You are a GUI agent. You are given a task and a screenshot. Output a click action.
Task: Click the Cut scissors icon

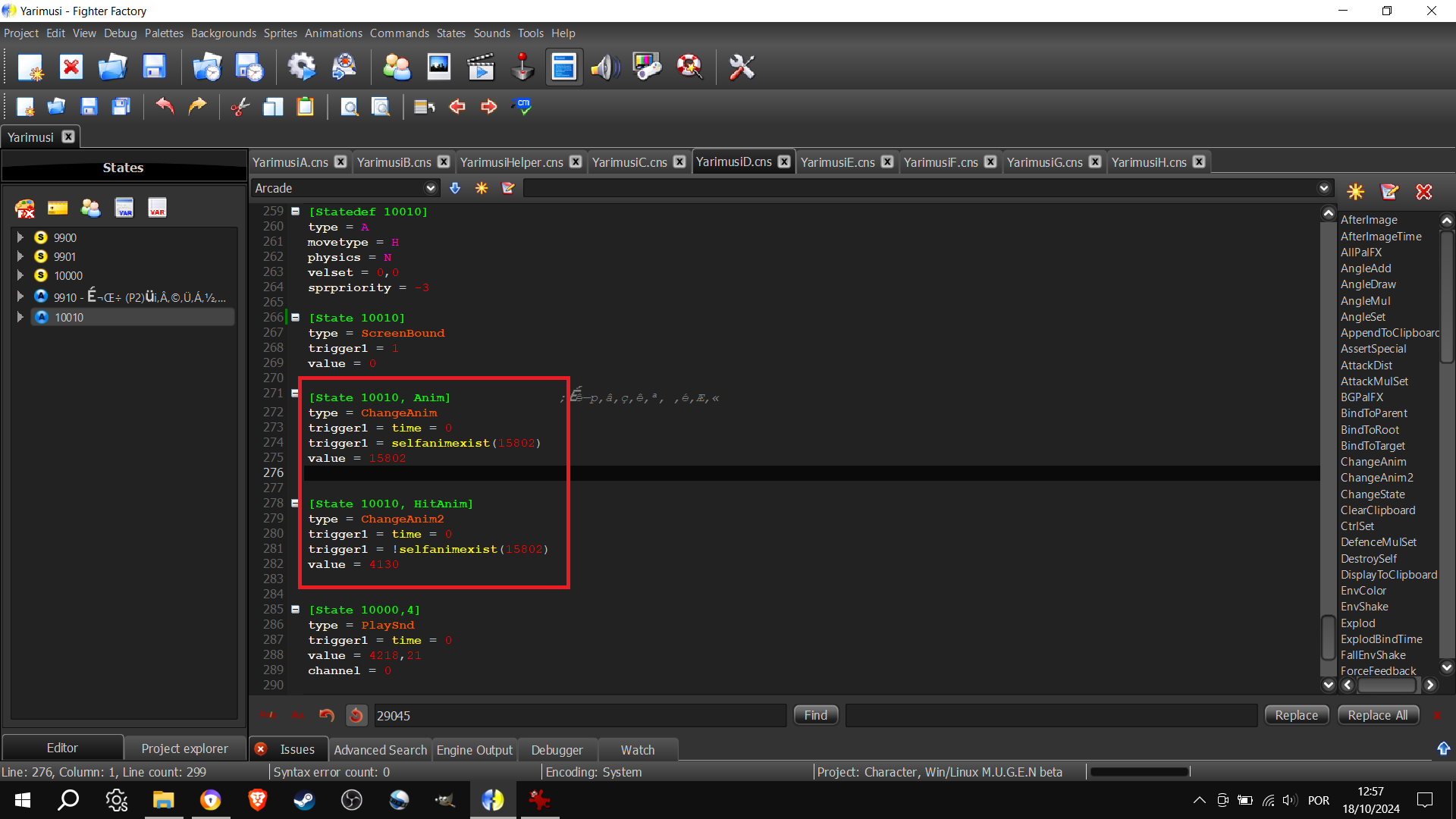[x=240, y=107]
